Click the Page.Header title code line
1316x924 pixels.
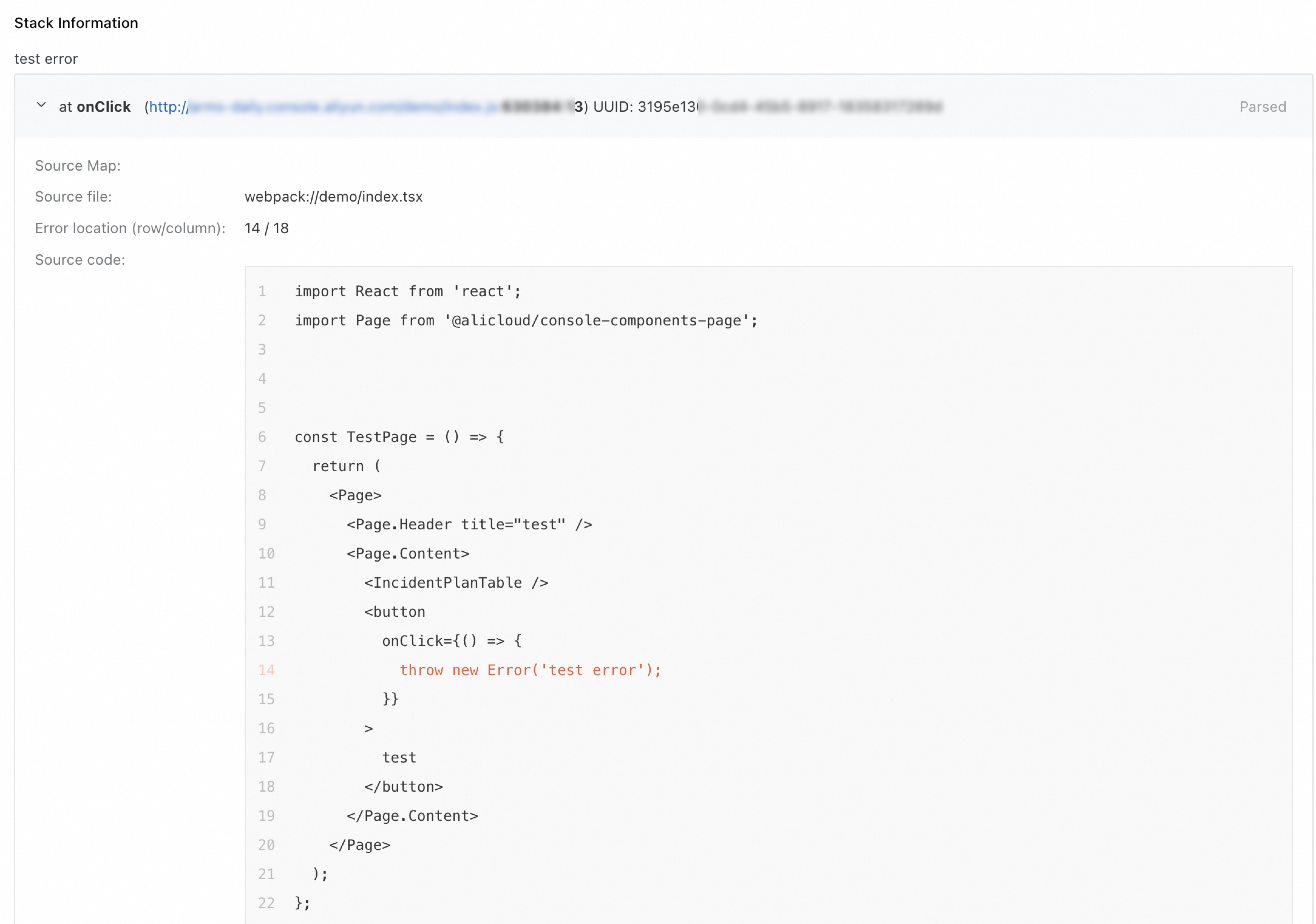click(x=469, y=525)
